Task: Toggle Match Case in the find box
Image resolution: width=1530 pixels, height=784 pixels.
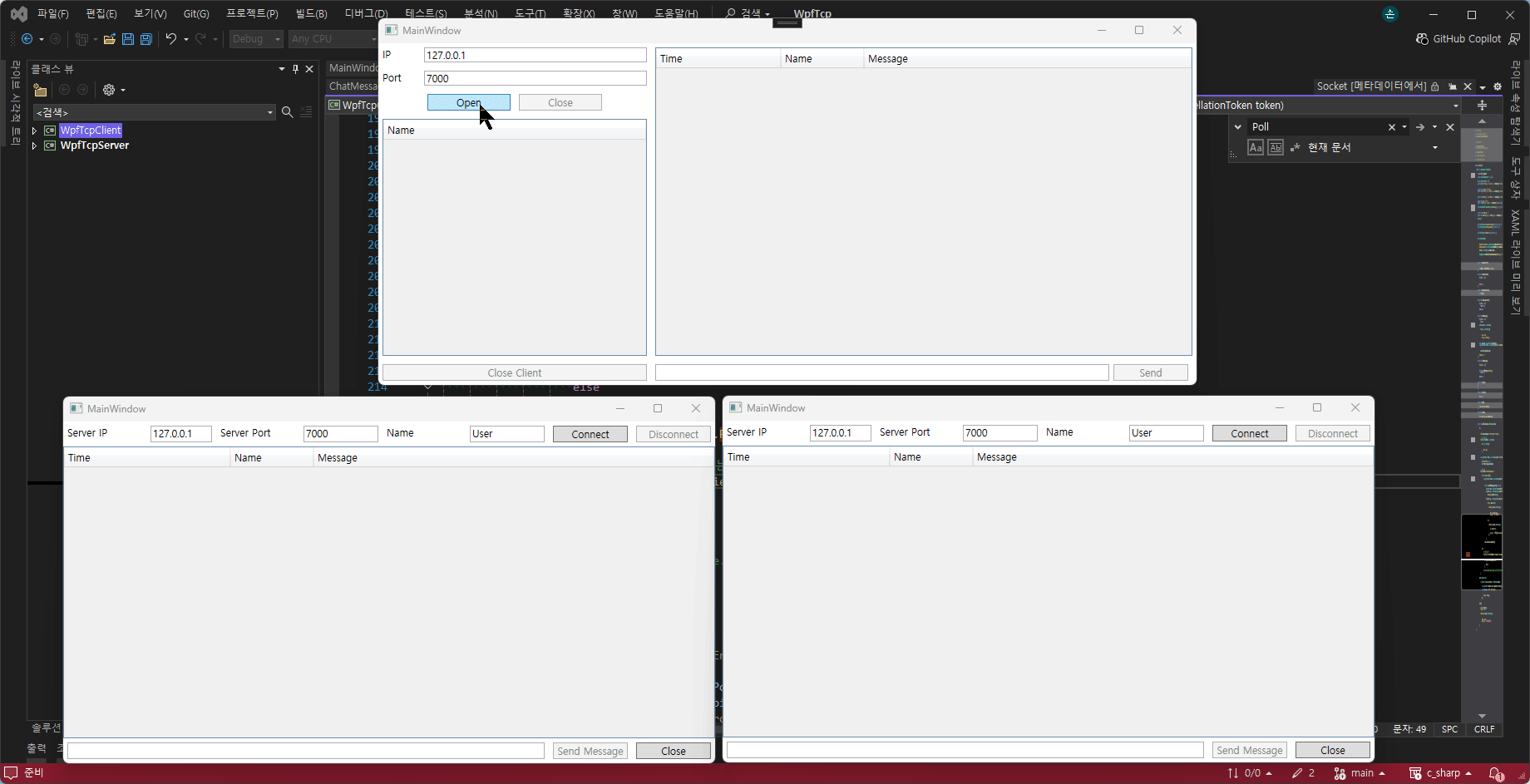Action: 1256,147
